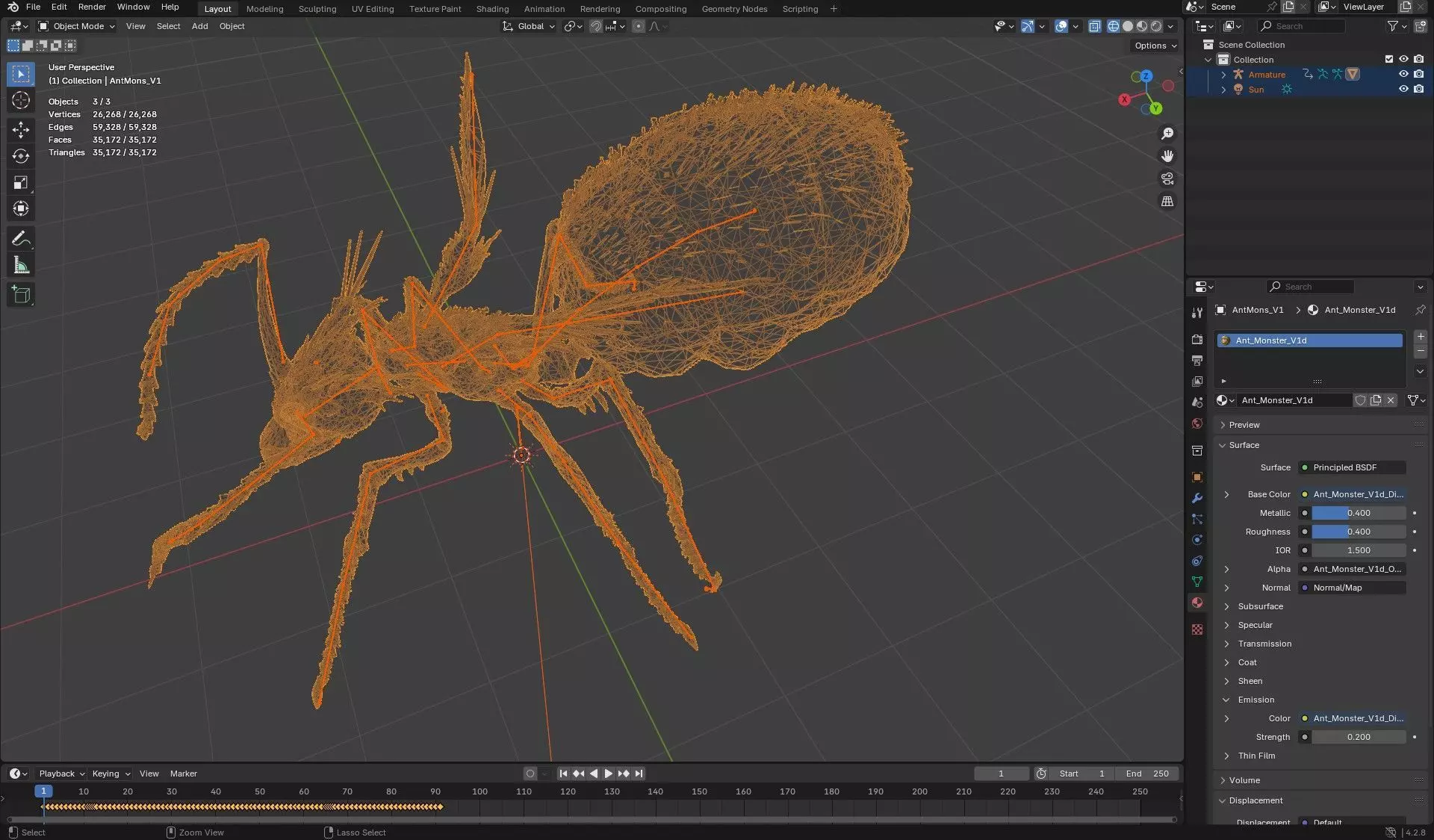Switch to the Sculpting workspace tab
This screenshot has width=1434, height=840.
click(317, 9)
